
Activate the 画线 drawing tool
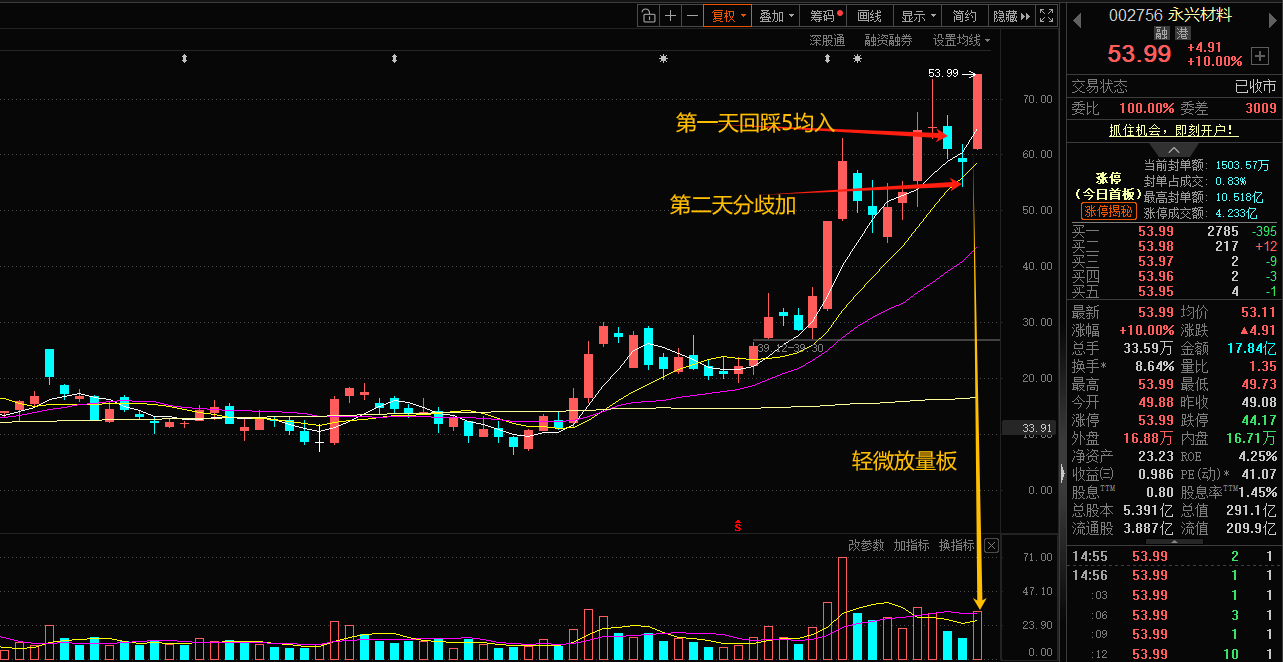pyautogui.click(x=870, y=15)
